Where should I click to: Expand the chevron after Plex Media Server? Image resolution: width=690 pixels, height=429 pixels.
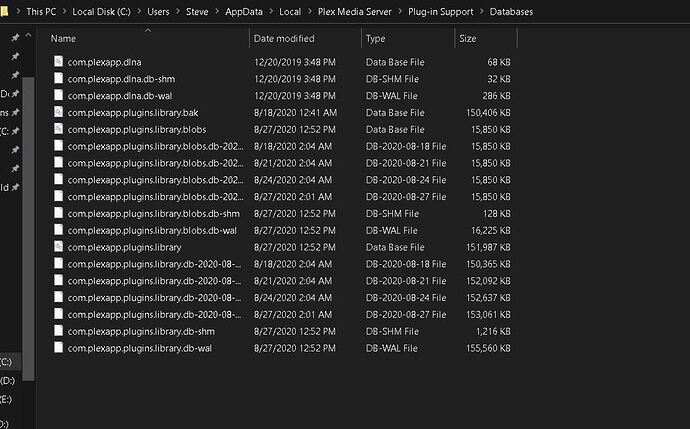398,12
